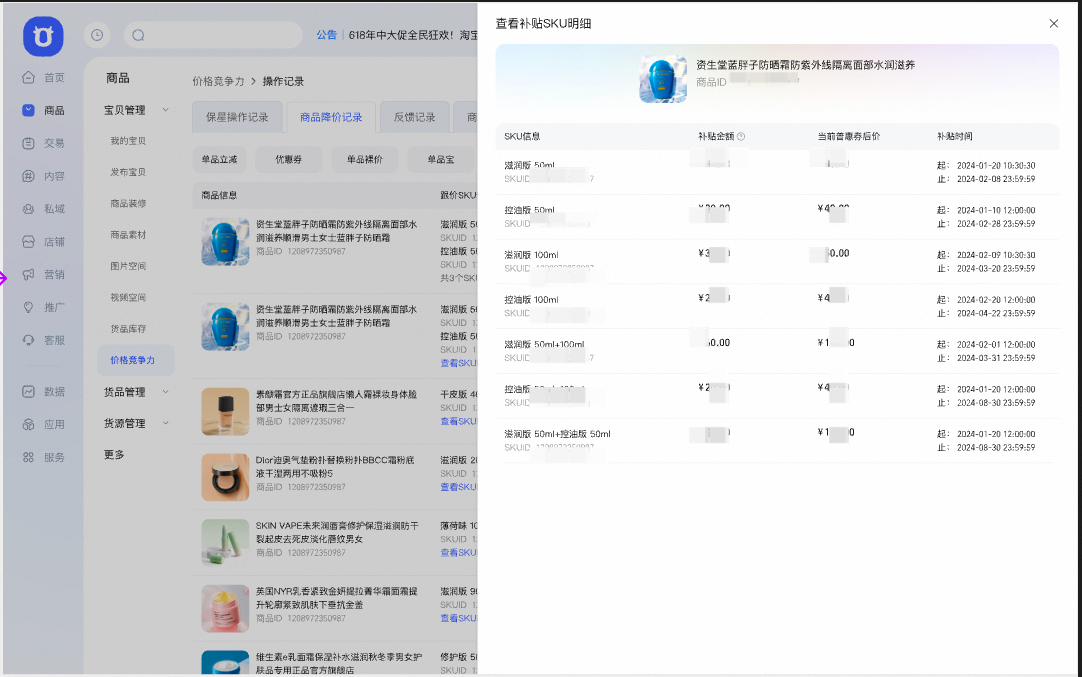Image resolution: width=1082 pixels, height=677 pixels.
Task: Click the 2024-01-20 10:30:30 start time
Action: [996, 166]
